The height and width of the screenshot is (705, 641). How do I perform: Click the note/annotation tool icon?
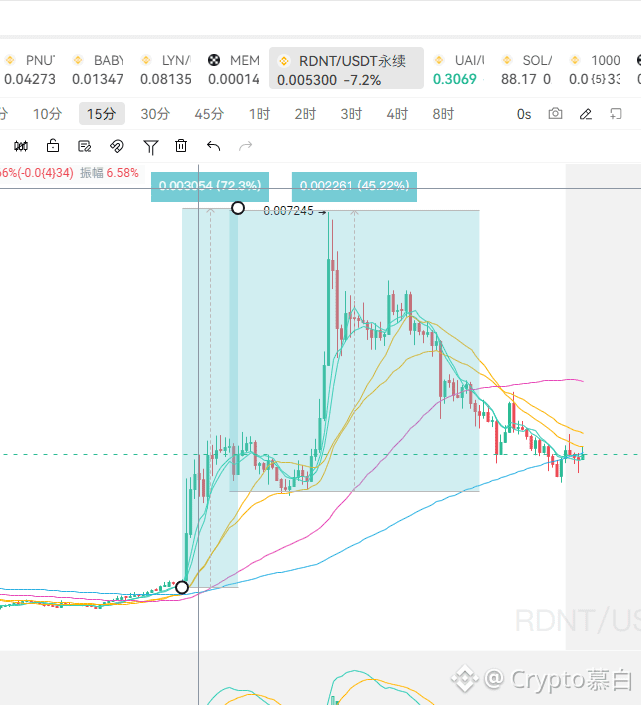click(85, 146)
